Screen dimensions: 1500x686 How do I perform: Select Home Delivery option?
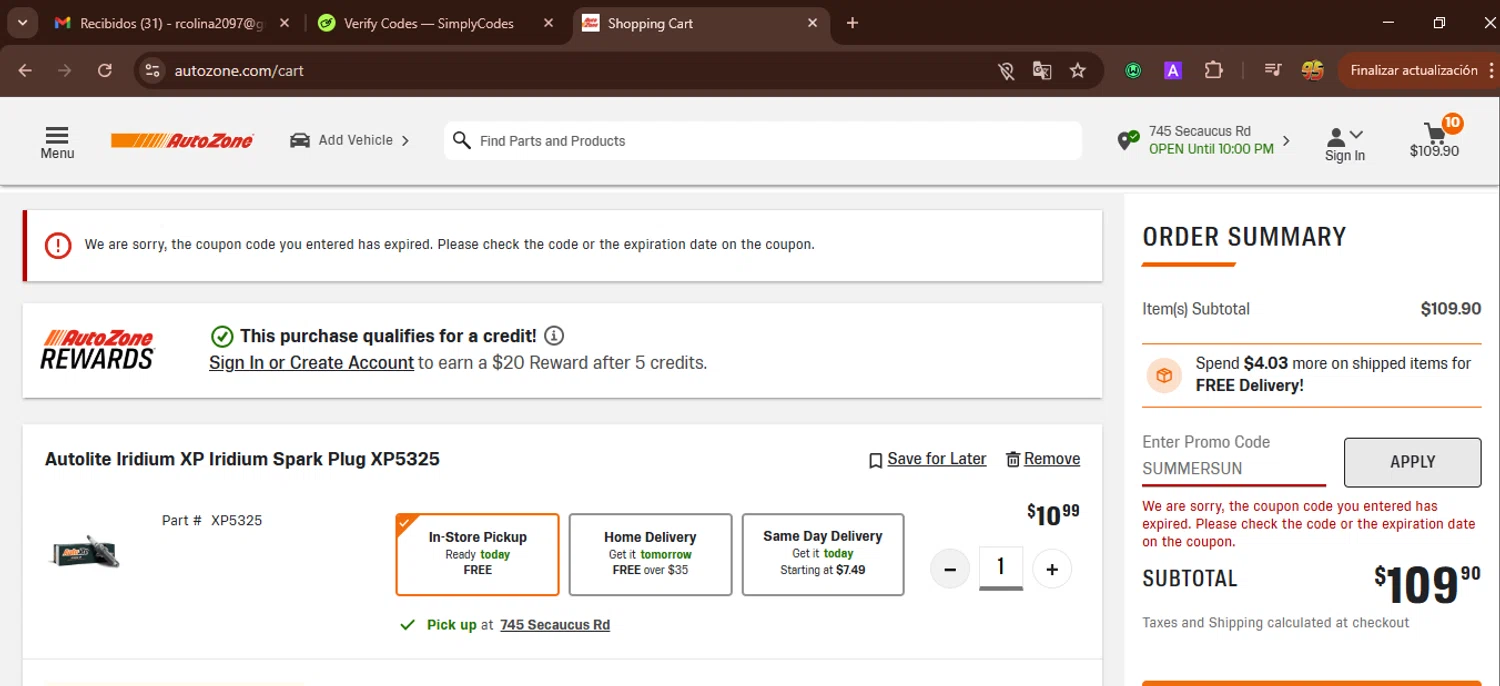tap(650, 554)
